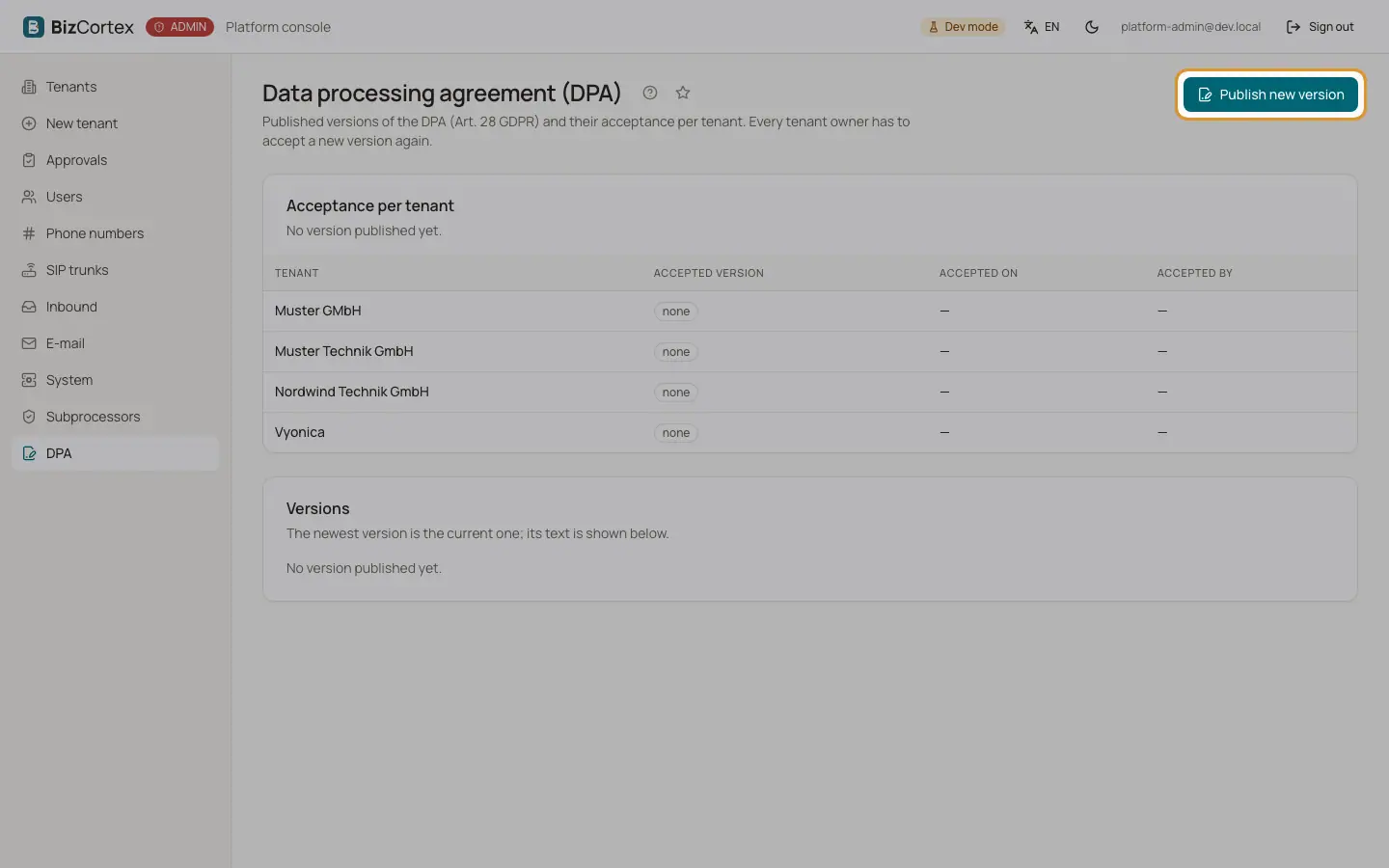Viewport: 1389px width, 868px height.
Task: Click the DPA document icon in sidebar
Action: (x=29, y=453)
